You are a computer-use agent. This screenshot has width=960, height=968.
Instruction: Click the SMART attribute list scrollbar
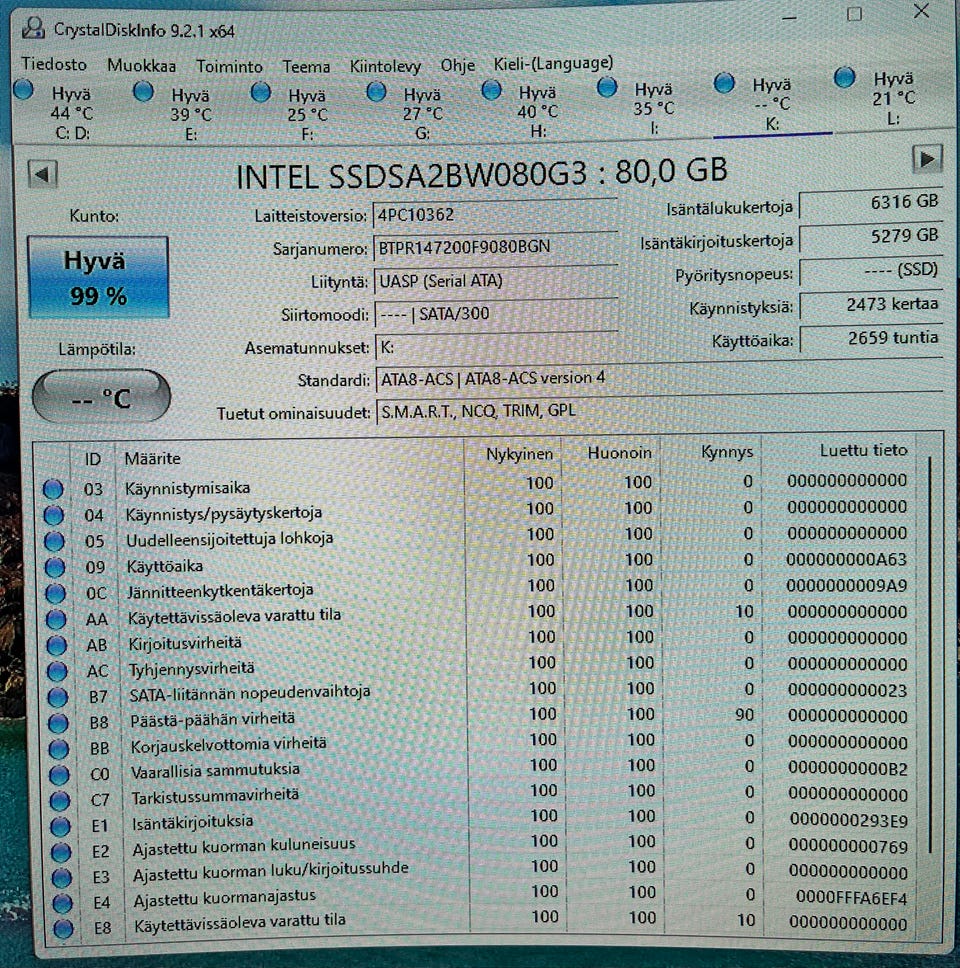(929, 654)
